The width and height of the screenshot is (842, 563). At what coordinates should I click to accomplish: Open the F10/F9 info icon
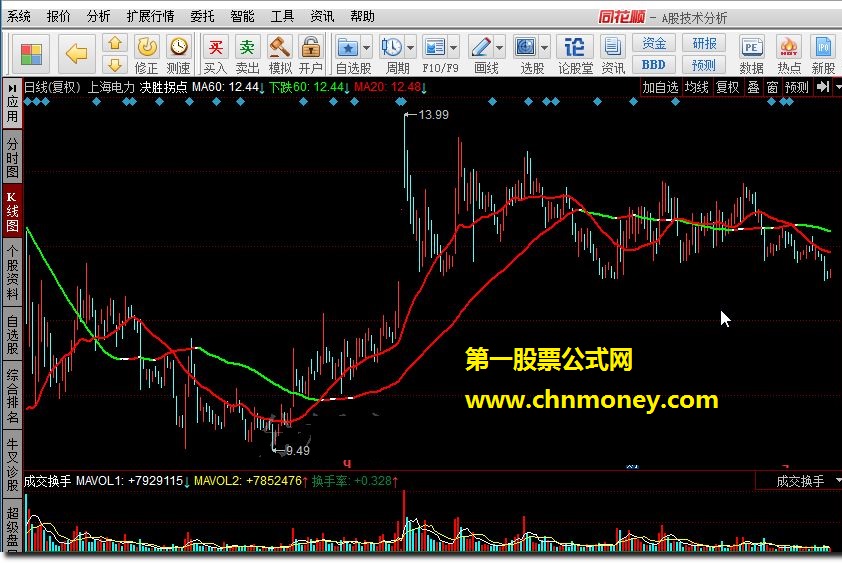pyautogui.click(x=434, y=48)
